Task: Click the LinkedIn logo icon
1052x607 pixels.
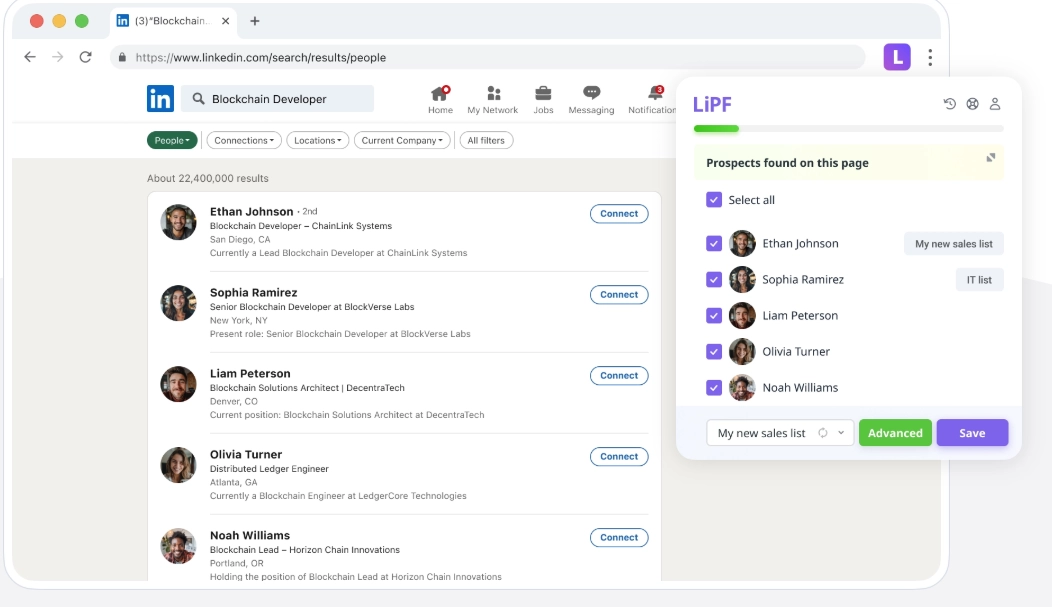Action: click(160, 99)
